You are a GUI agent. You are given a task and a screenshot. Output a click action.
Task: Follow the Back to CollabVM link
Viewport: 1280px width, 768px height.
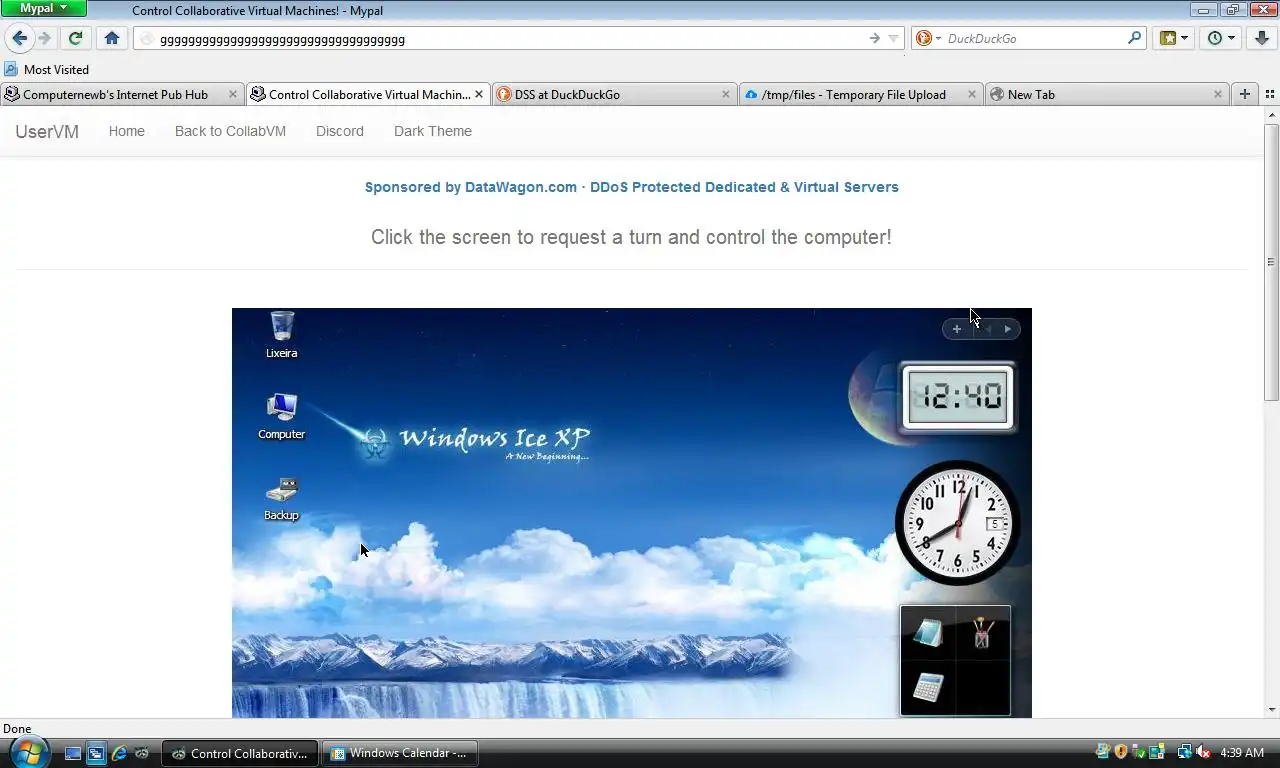pyautogui.click(x=230, y=131)
